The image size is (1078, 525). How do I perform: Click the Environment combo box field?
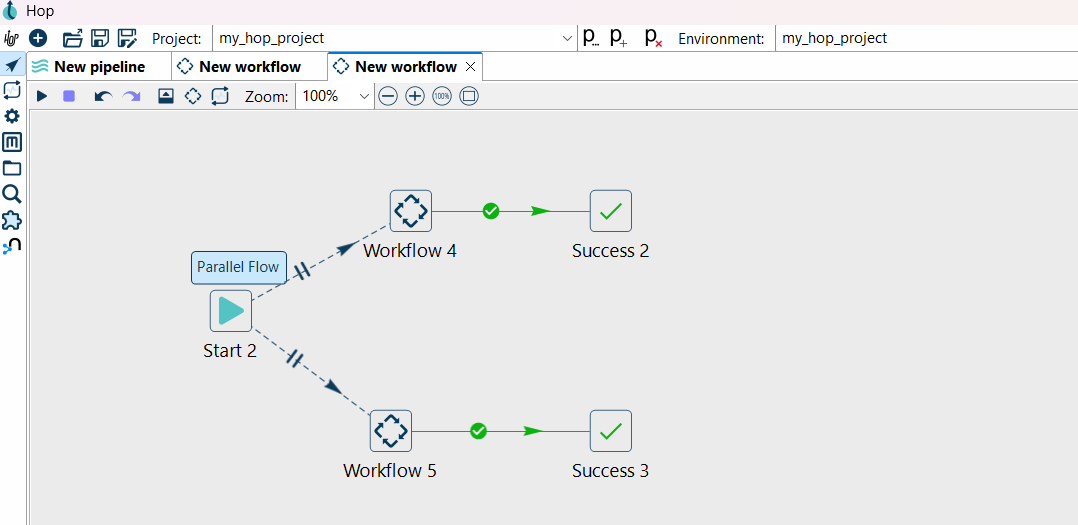click(x=925, y=38)
